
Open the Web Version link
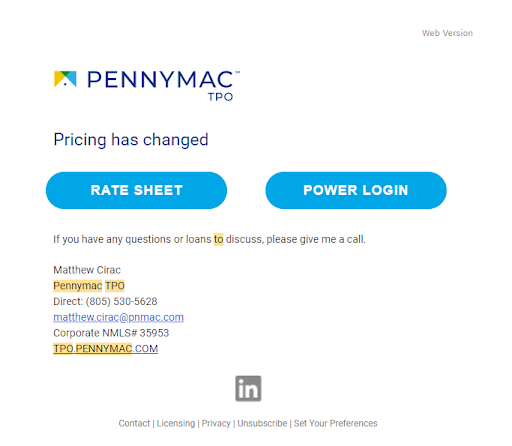[x=447, y=33]
